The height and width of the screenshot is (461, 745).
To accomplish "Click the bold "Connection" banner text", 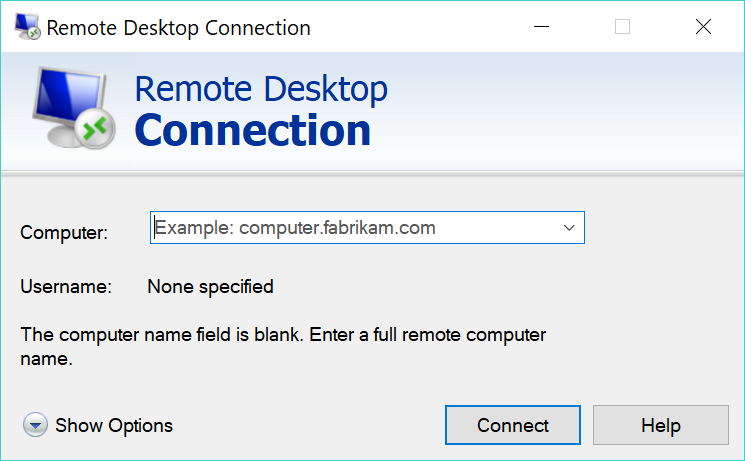I will [252, 131].
